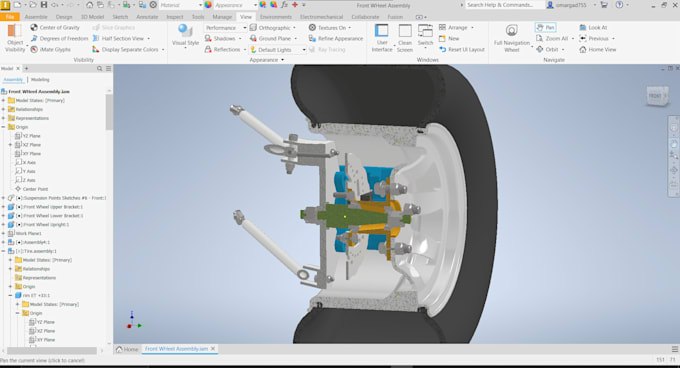Click the appearance color wheel swatch
This screenshot has width=680, height=368.
(x=208, y=5)
